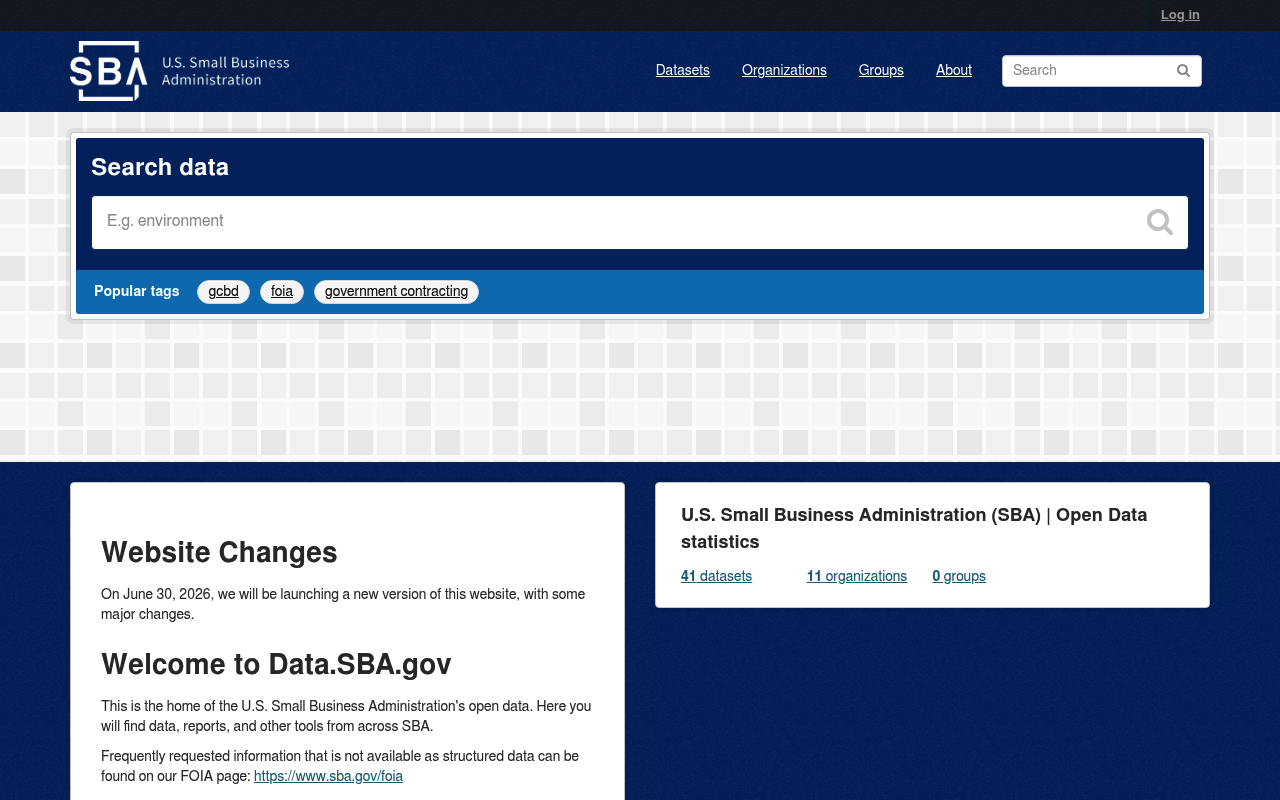
Task: Open the 41 datasets statistics link
Action: pyautogui.click(x=716, y=576)
